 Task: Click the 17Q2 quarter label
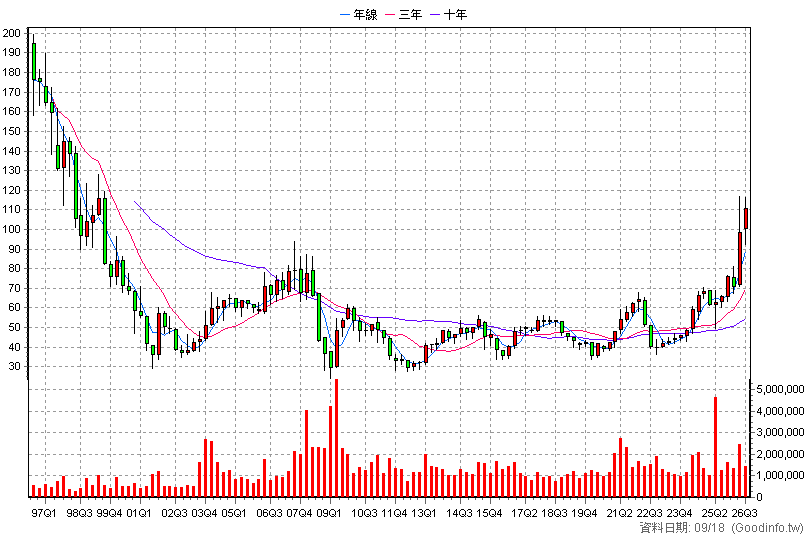click(525, 513)
